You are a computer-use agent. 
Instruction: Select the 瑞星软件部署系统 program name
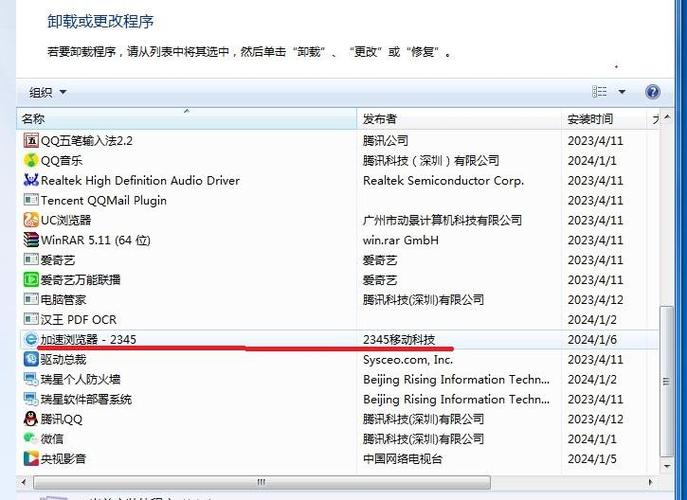86,399
